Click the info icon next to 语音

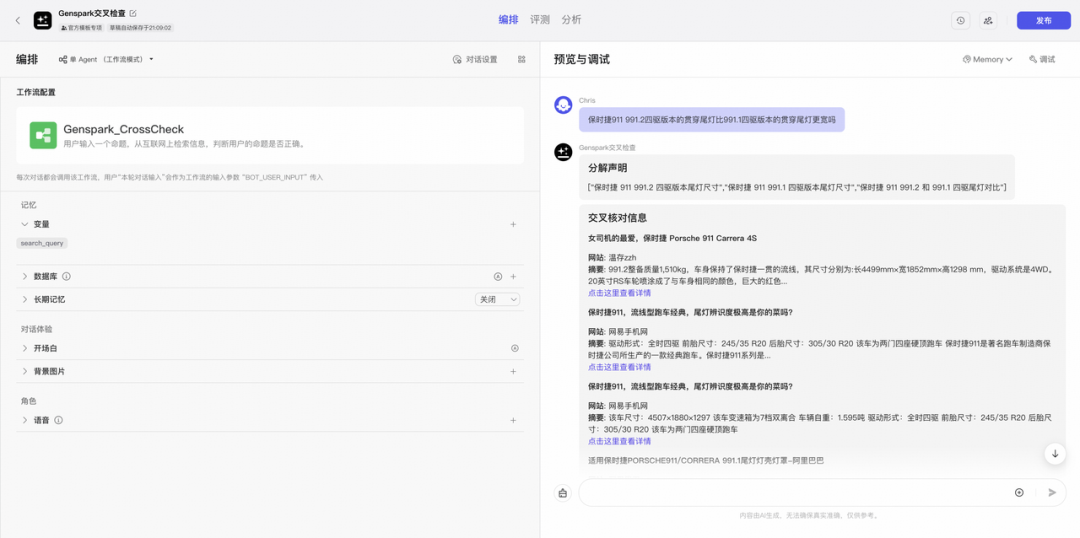[x=59, y=420]
